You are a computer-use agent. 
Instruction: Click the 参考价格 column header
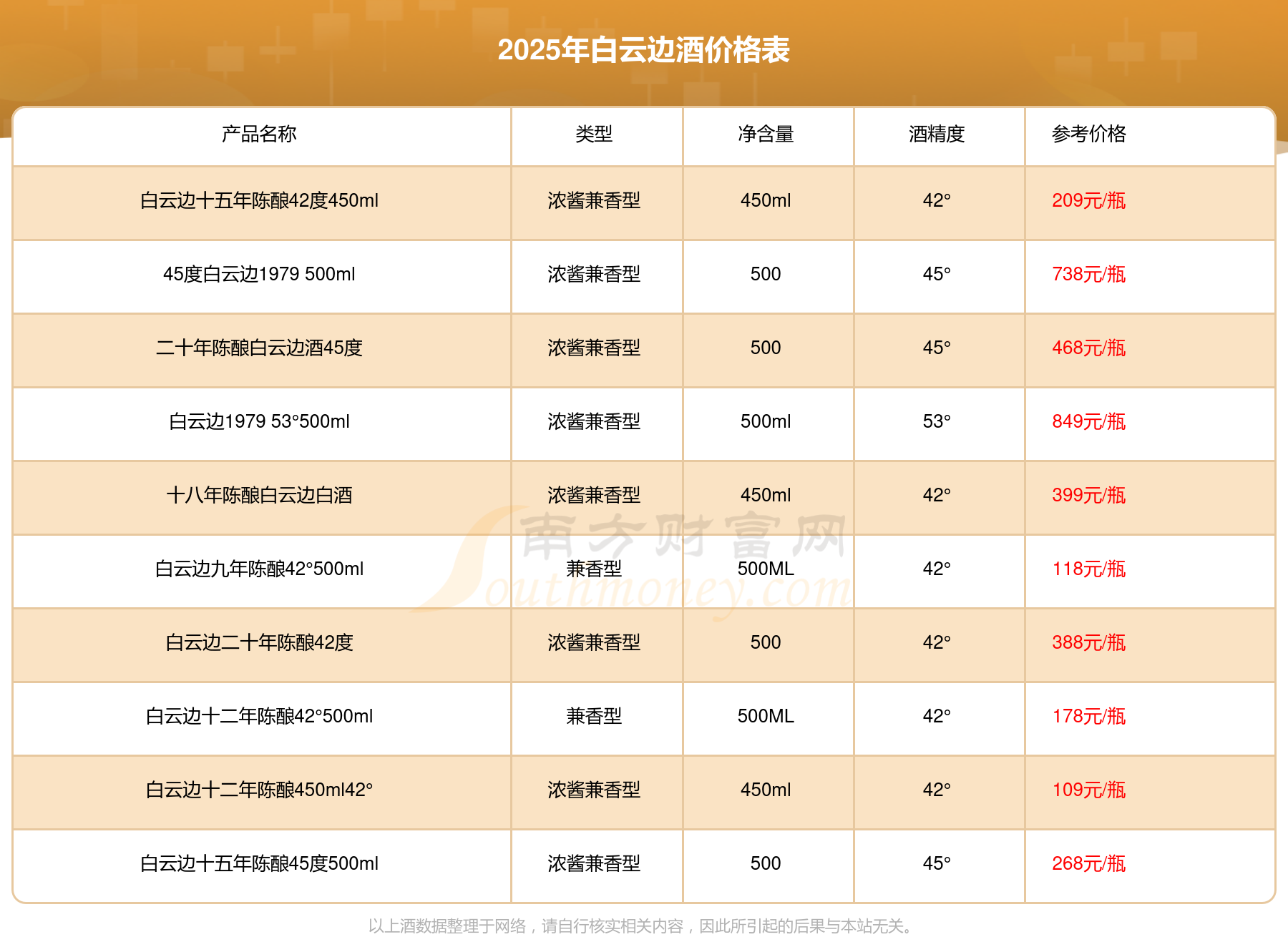pyautogui.click(x=1089, y=134)
